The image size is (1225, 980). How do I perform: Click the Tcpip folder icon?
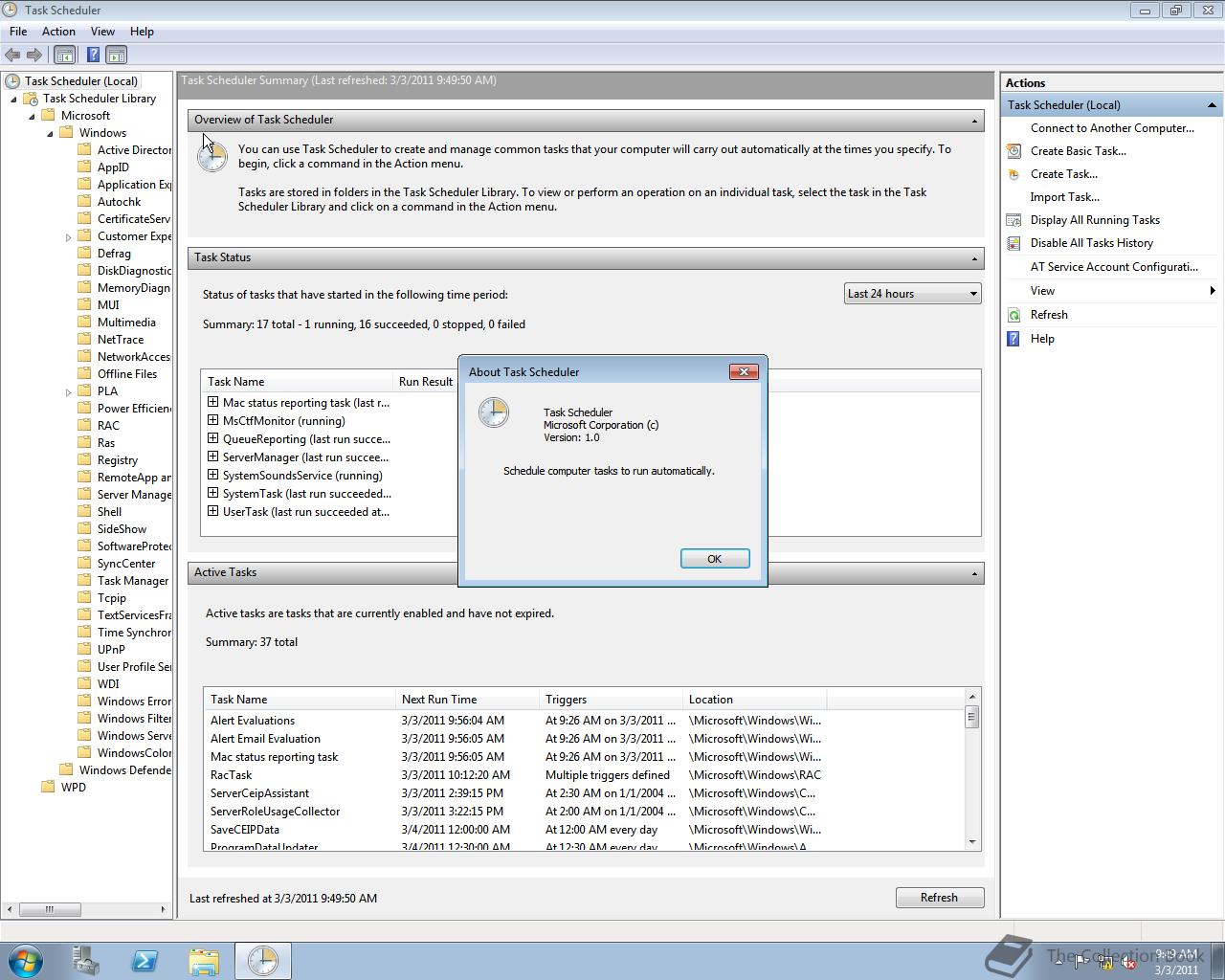click(84, 598)
